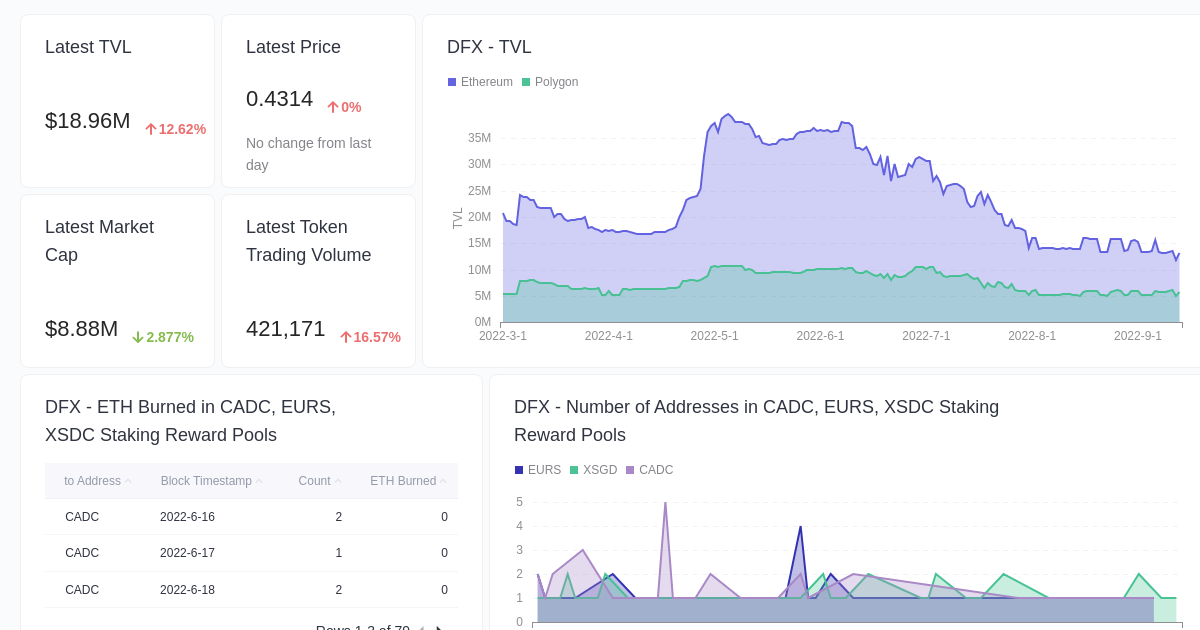Toggle the Ethereum series in the TVL chart legend
Viewport: 1200px width, 630px height.
coord(479,82)
